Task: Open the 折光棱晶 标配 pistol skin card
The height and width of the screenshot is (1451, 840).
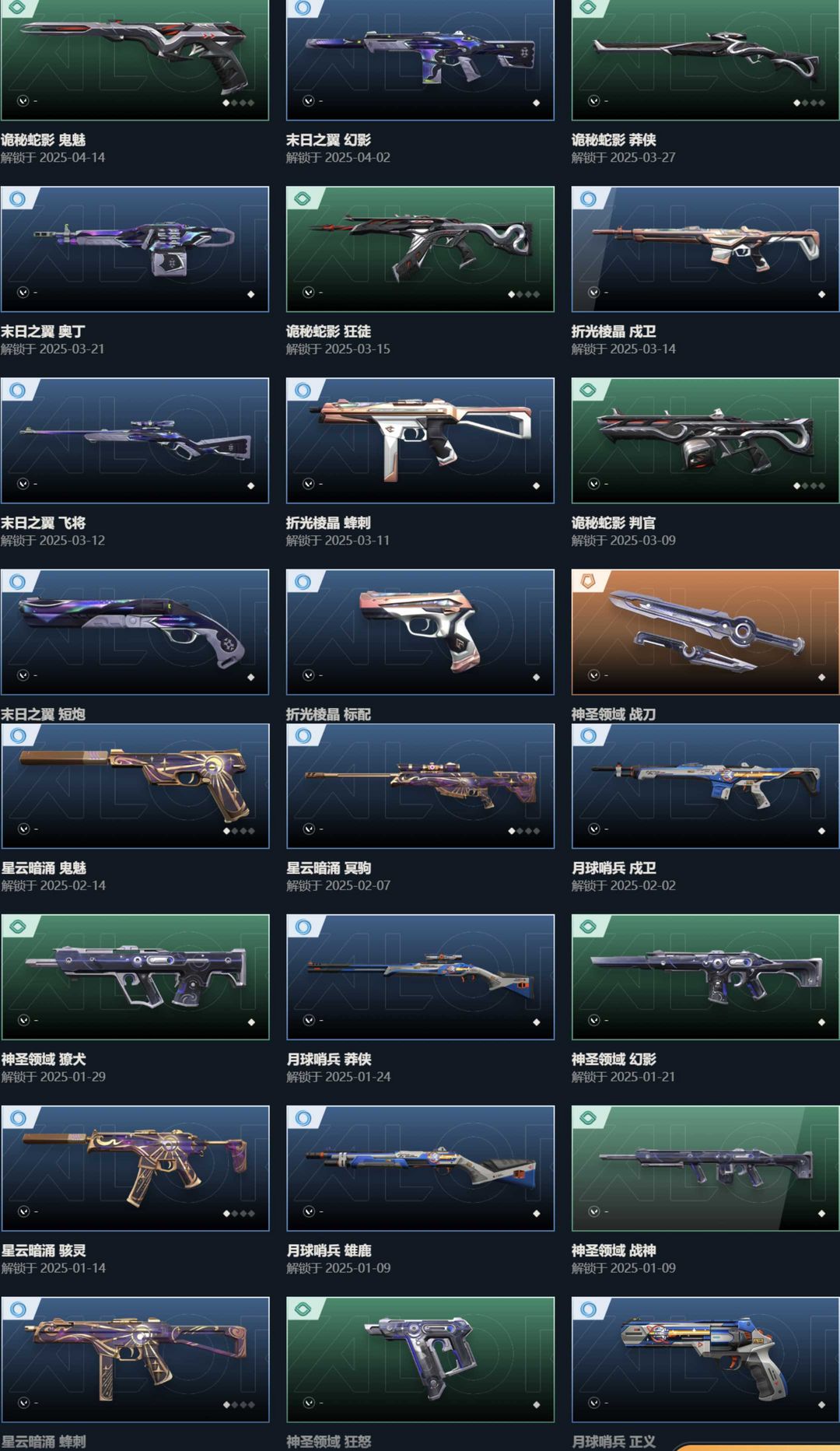Action: 420,632
